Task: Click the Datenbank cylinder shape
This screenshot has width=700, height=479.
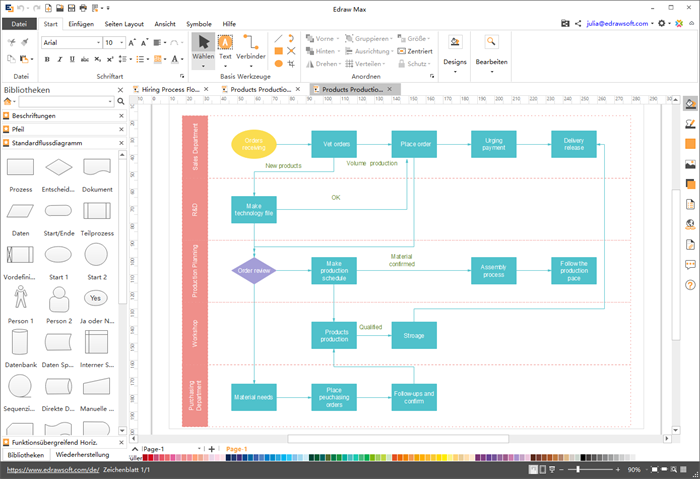Action: point(21,343)
